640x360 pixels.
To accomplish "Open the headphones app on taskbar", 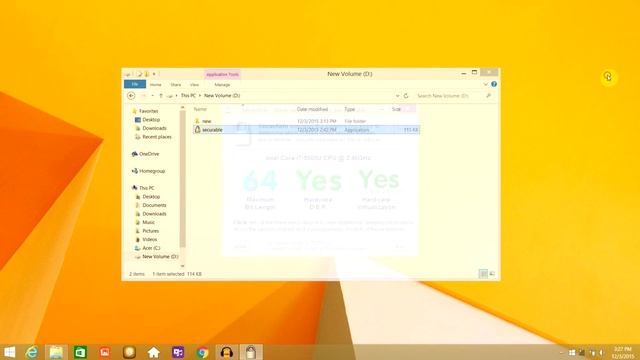I will point(227,352).
